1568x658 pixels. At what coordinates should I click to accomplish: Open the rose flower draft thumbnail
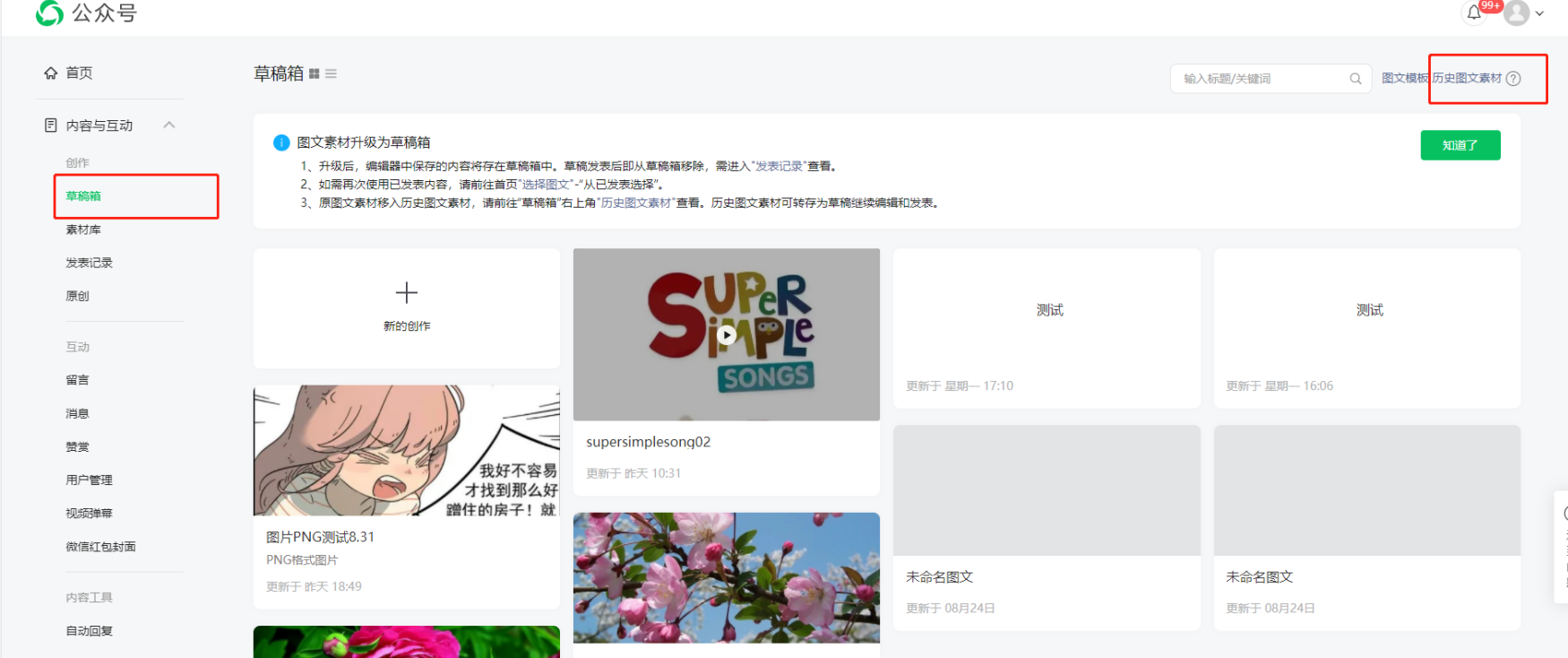407,642
